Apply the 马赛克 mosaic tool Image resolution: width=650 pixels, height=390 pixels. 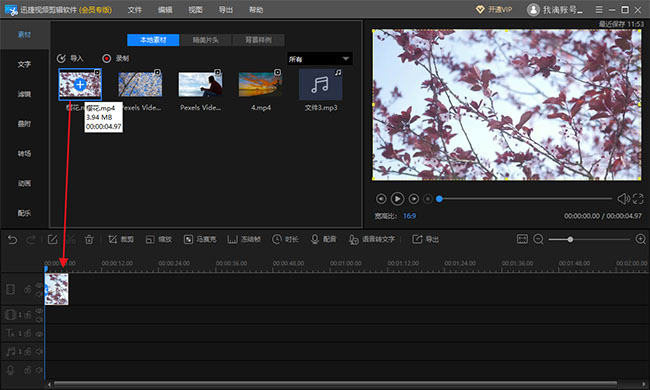coord(200,240)
